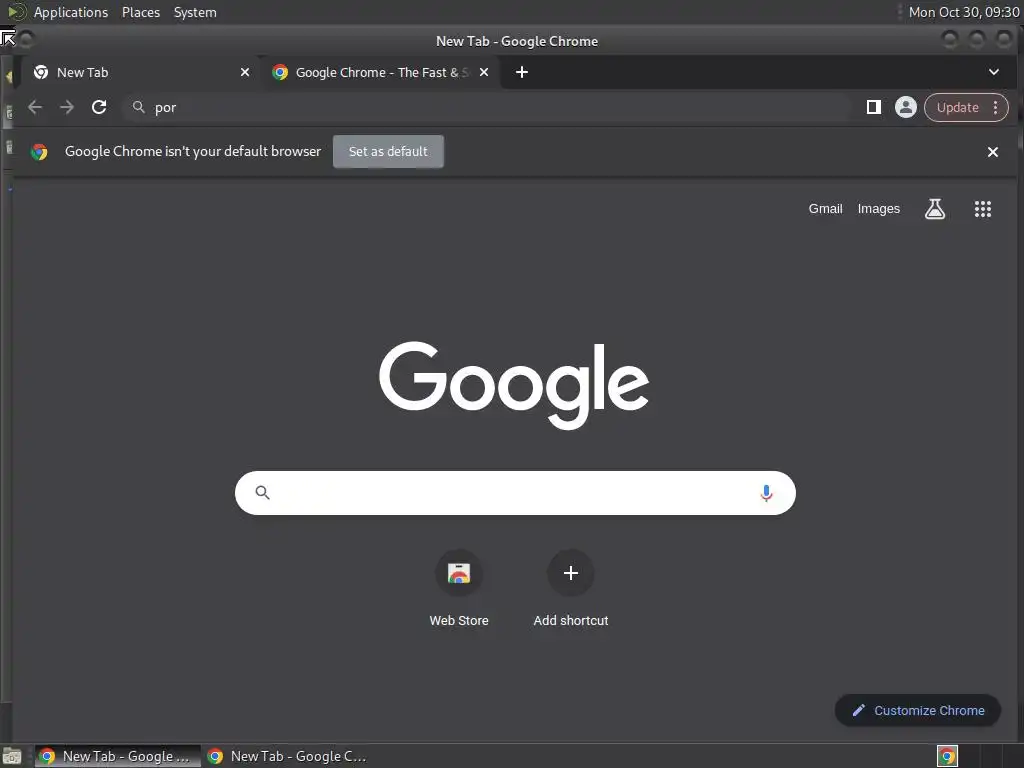Expand the tab search dropdown arrow
The height and width of the screenshot is (768, 1024).
(993, 72)
